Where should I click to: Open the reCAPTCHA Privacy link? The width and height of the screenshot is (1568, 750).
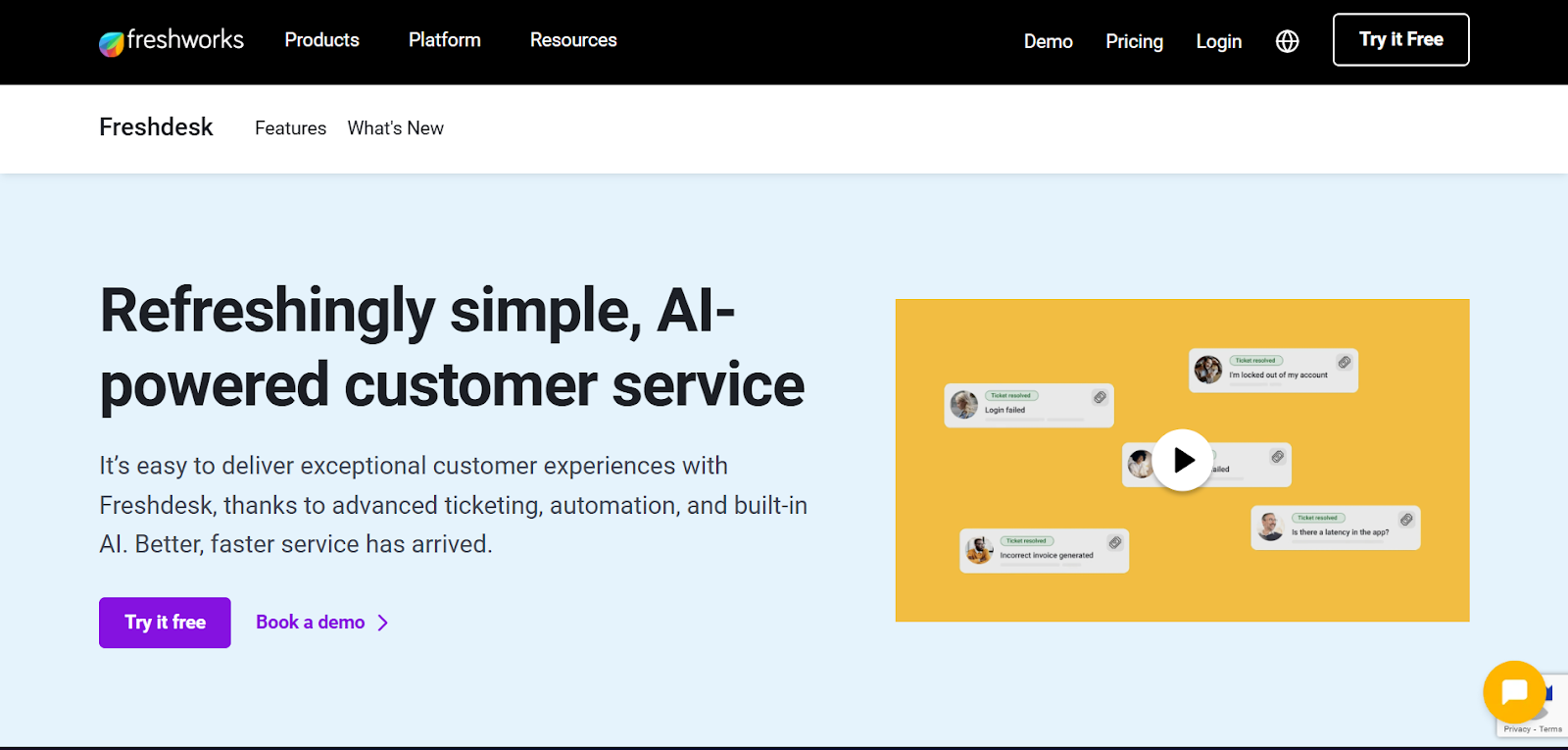point(1517,729)
